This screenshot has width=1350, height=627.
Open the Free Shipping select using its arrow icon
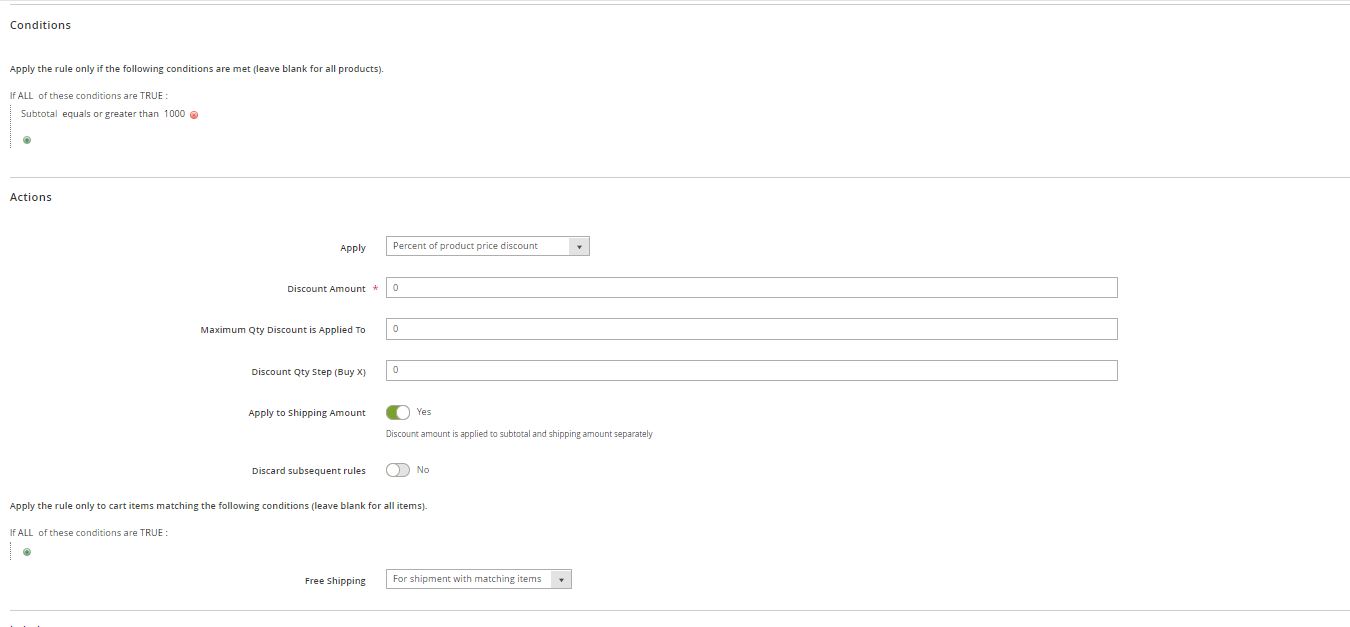[561, 579]
